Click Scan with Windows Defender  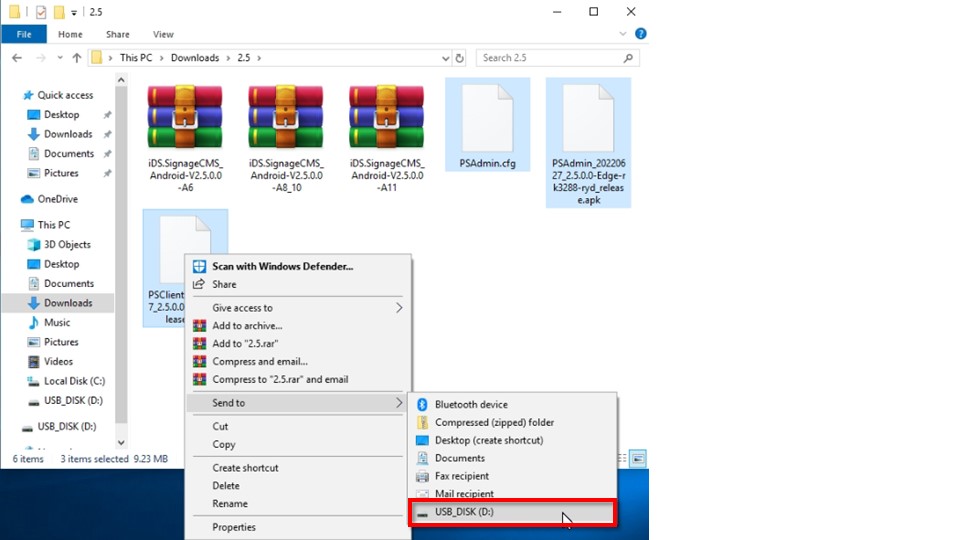pyautogui.click(x=282, y=266)
